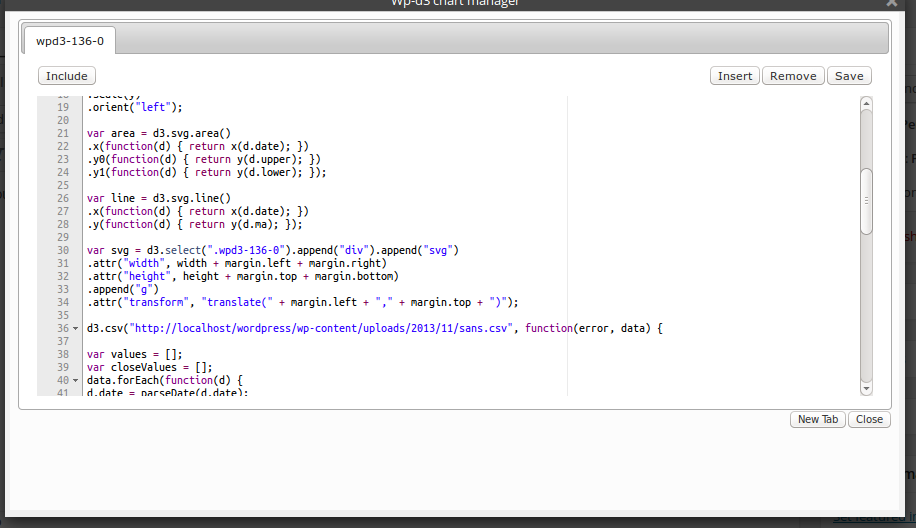This screenshot has width=916, height=528.
Task: Switch to the wpd3-136-0 tab
Action: pyautogui.click(x=70, y=41)
